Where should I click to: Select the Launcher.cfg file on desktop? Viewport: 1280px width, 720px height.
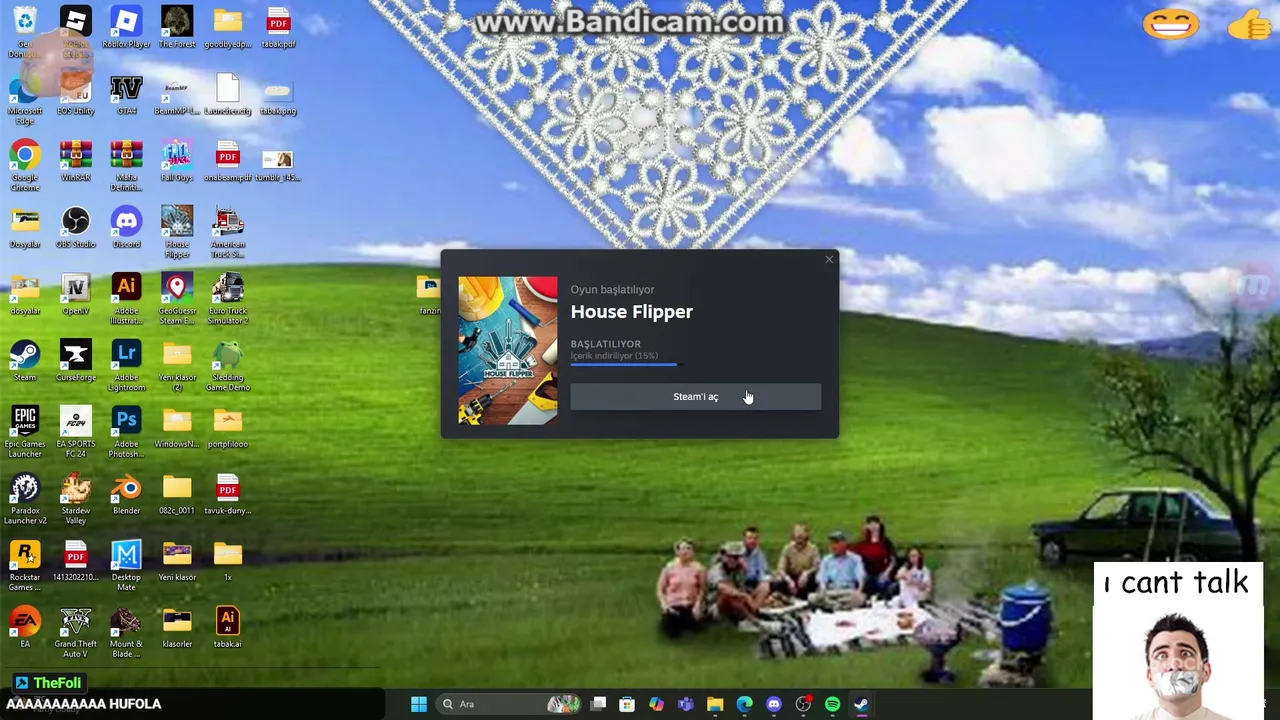click(x=228, y=95)
